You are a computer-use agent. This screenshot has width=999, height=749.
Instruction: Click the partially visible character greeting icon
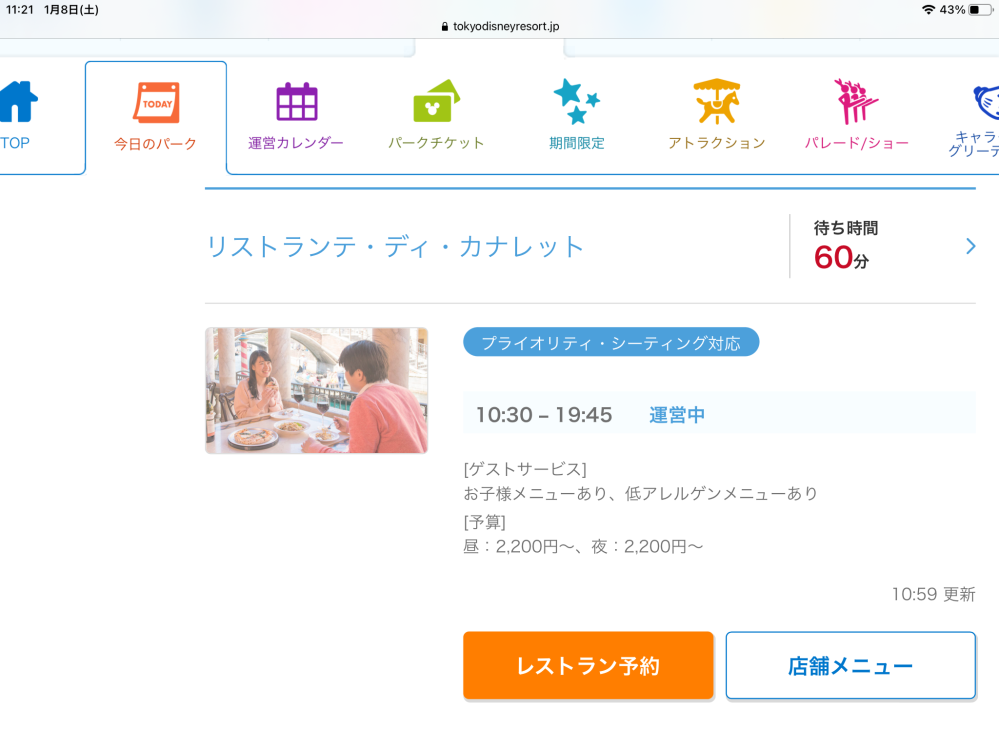(986, 102)
